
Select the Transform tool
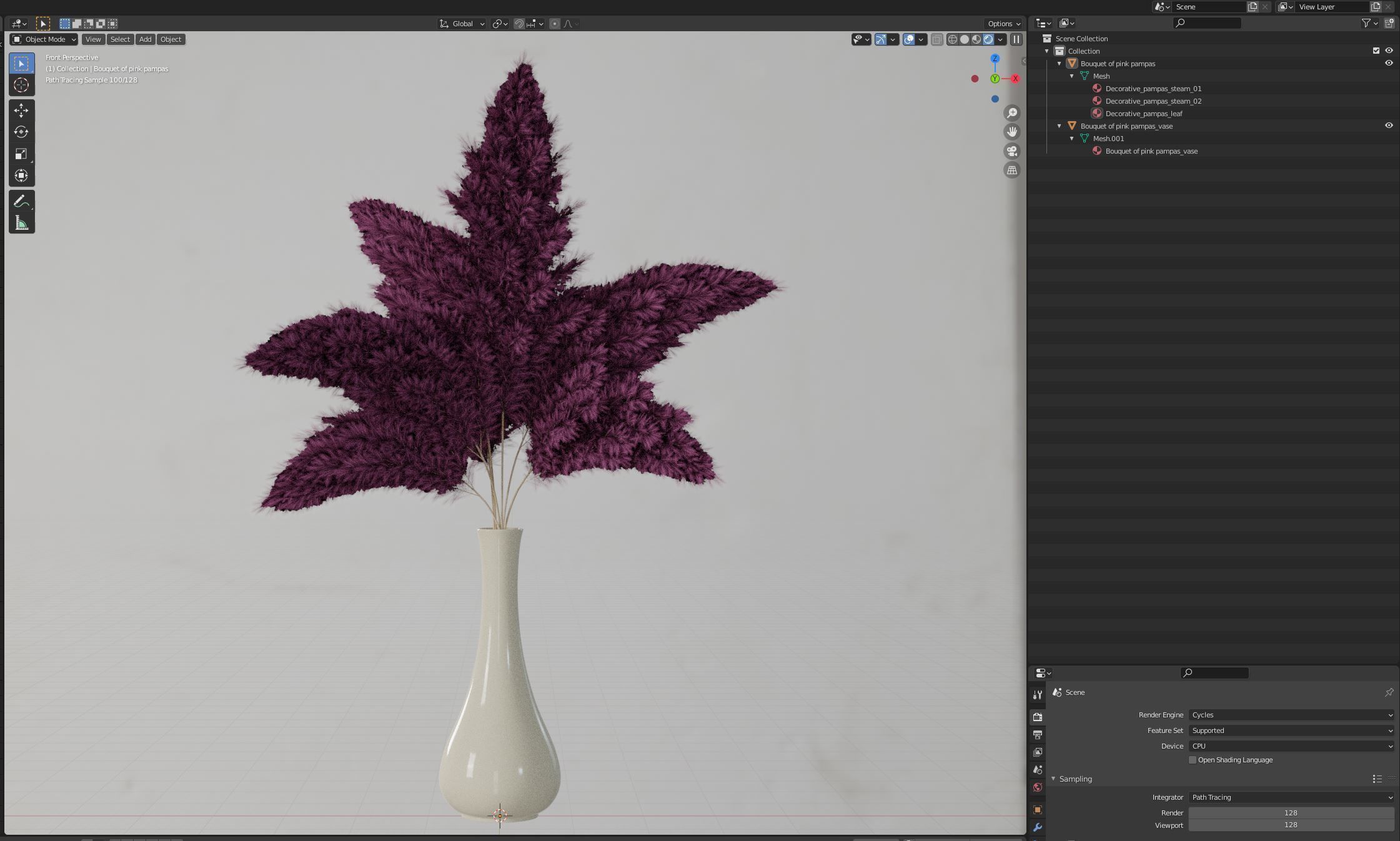tap(21, 175)
